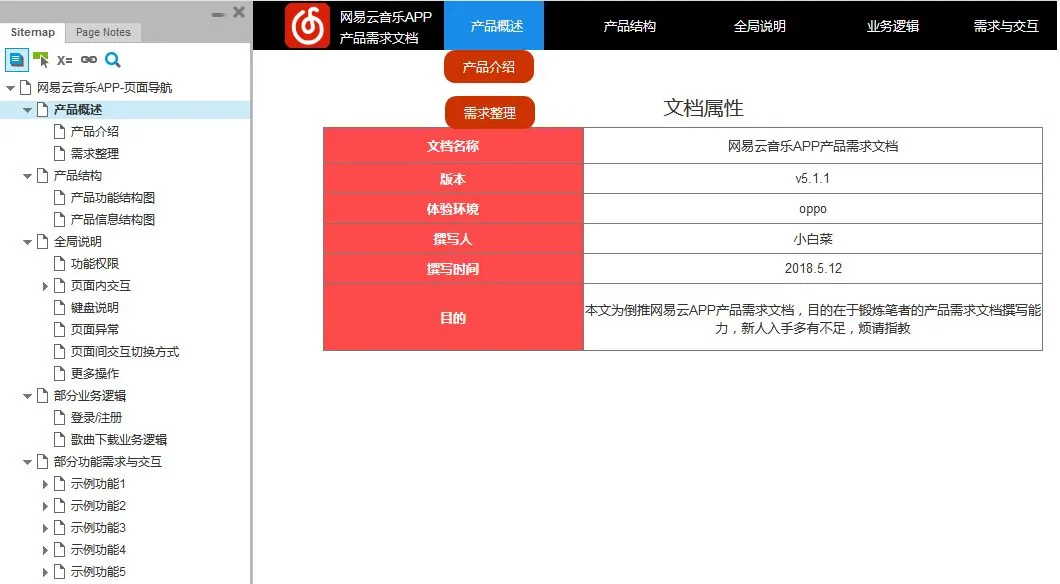Click page icon beside 产品介绍 tree row
Screen dimensions: 1060x584
tap(59, 131)
